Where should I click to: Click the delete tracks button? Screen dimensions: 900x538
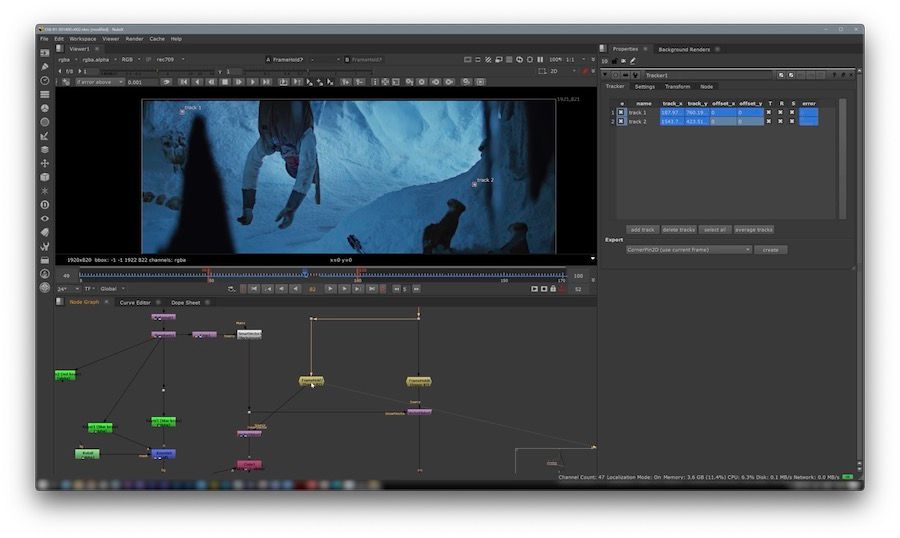click(678, 230)
